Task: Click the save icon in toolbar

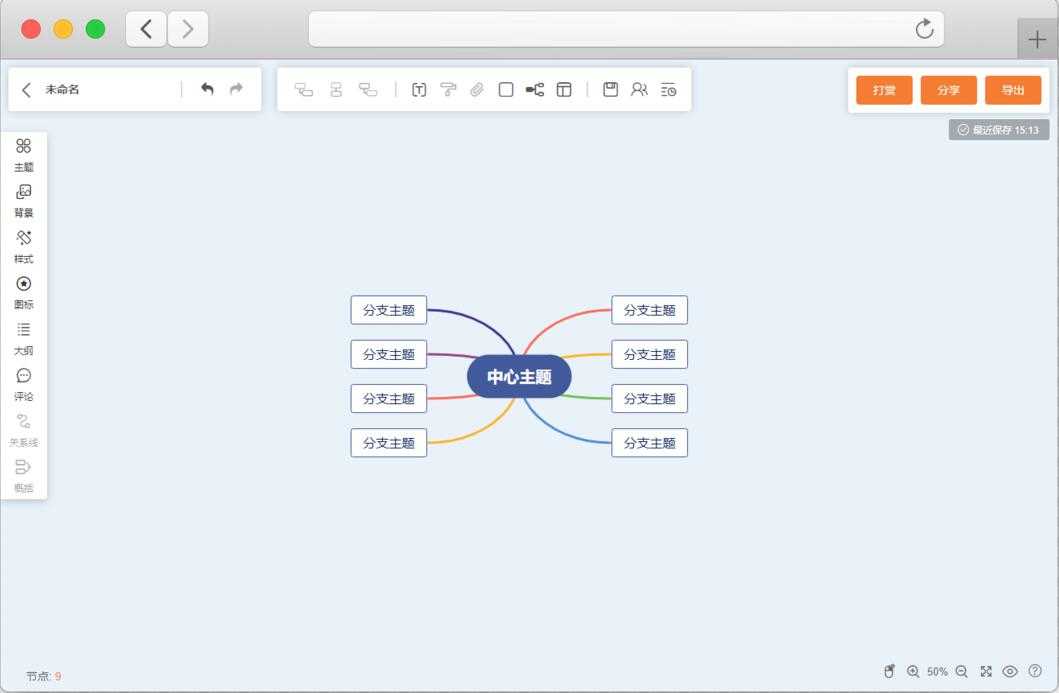Action: [610, 90]
